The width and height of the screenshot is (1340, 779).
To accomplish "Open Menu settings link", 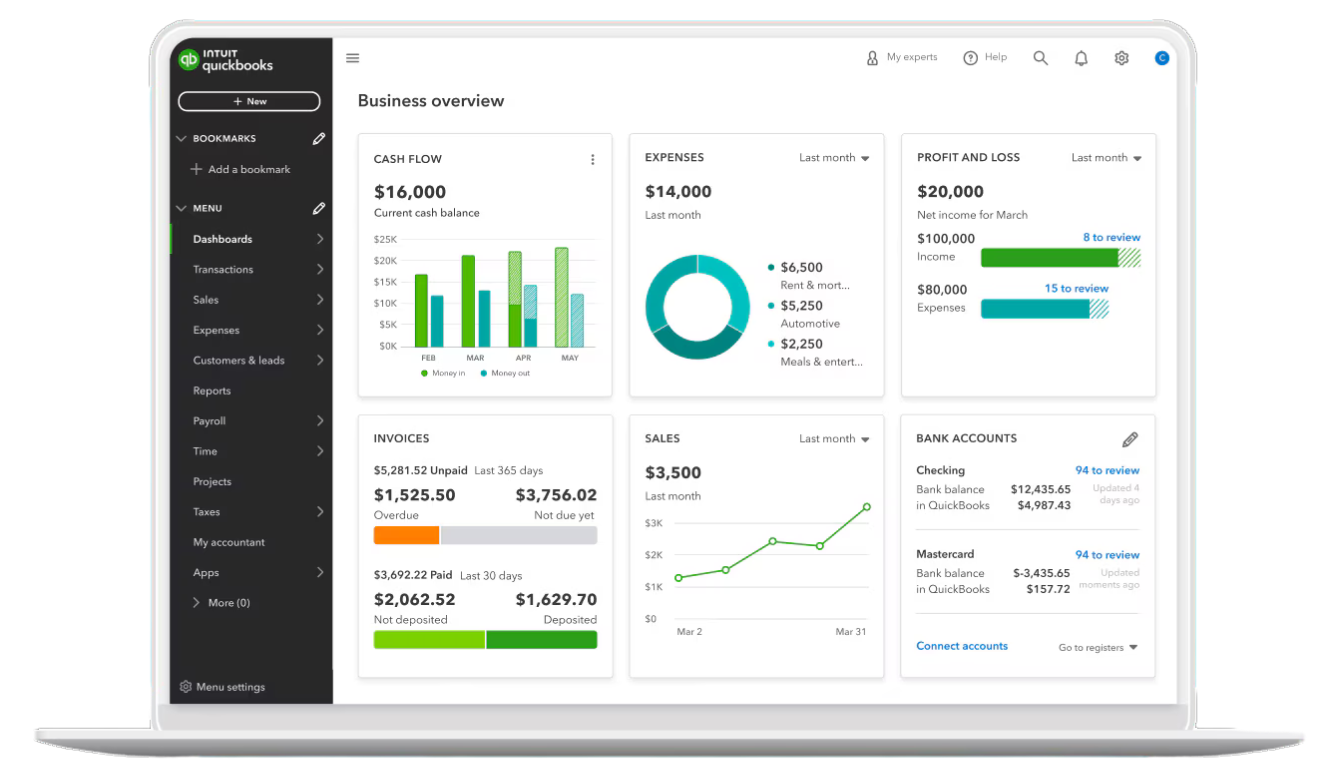I will click(231, 688).
